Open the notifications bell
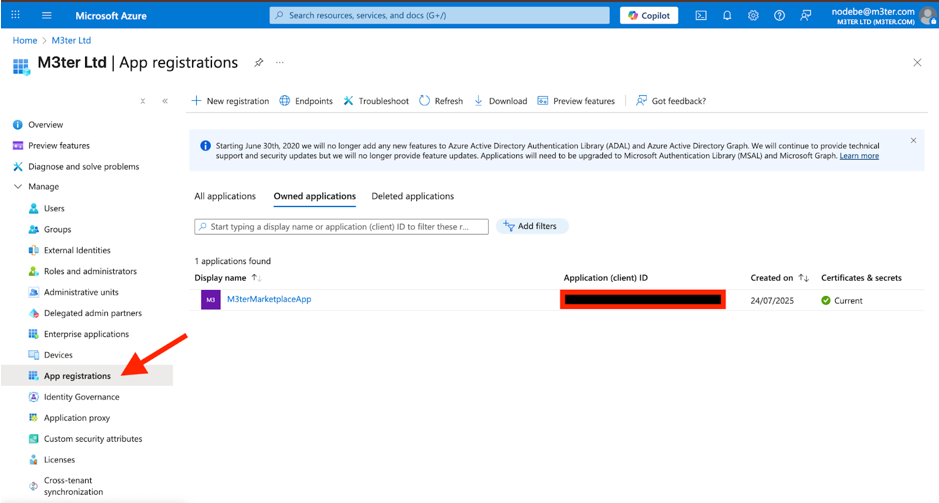The width and height of the screenshot is (939, 503). pyautogui.click(x=727, y=16)
